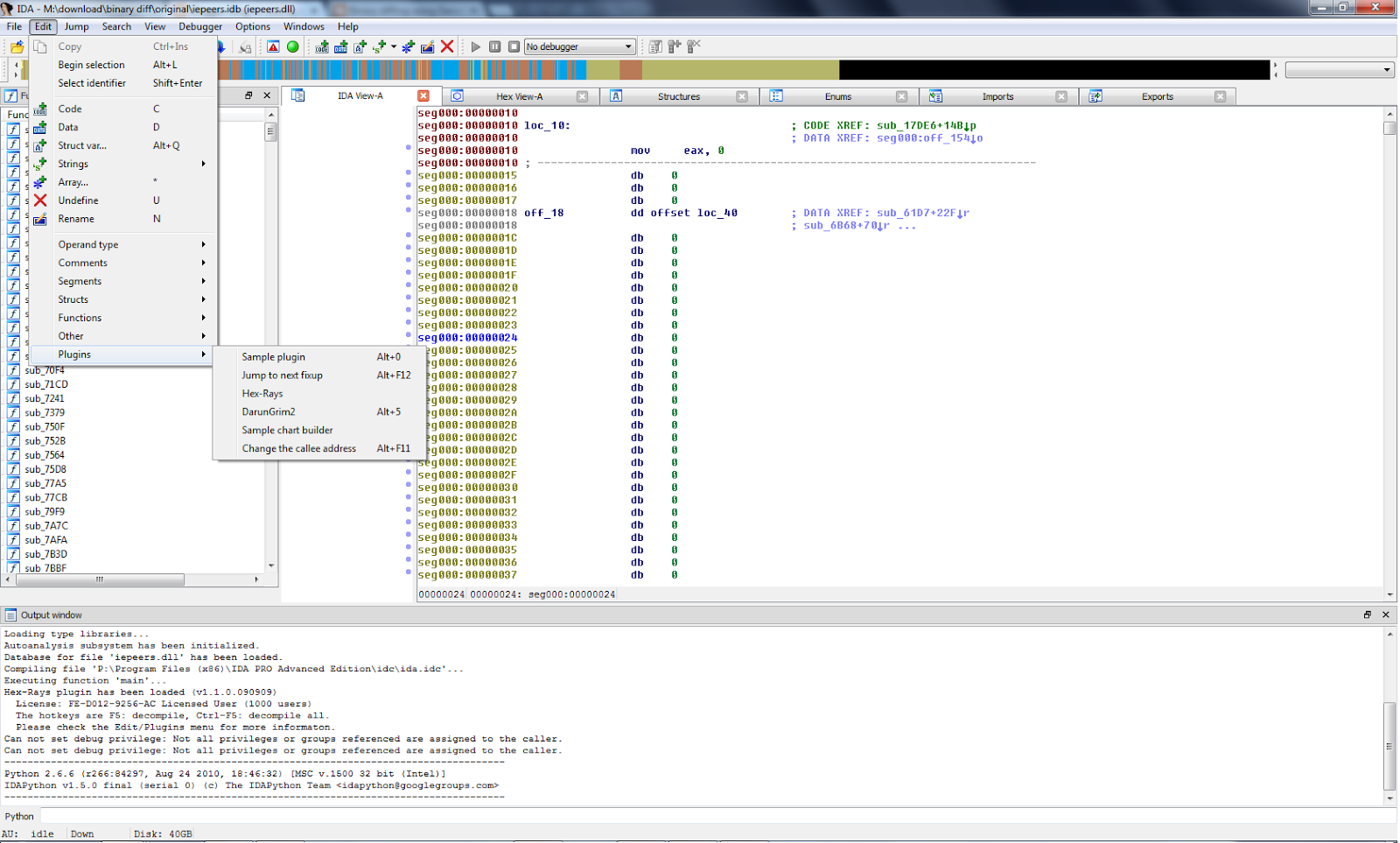Select sub_7AFA in the functions list

coord(45,540)
